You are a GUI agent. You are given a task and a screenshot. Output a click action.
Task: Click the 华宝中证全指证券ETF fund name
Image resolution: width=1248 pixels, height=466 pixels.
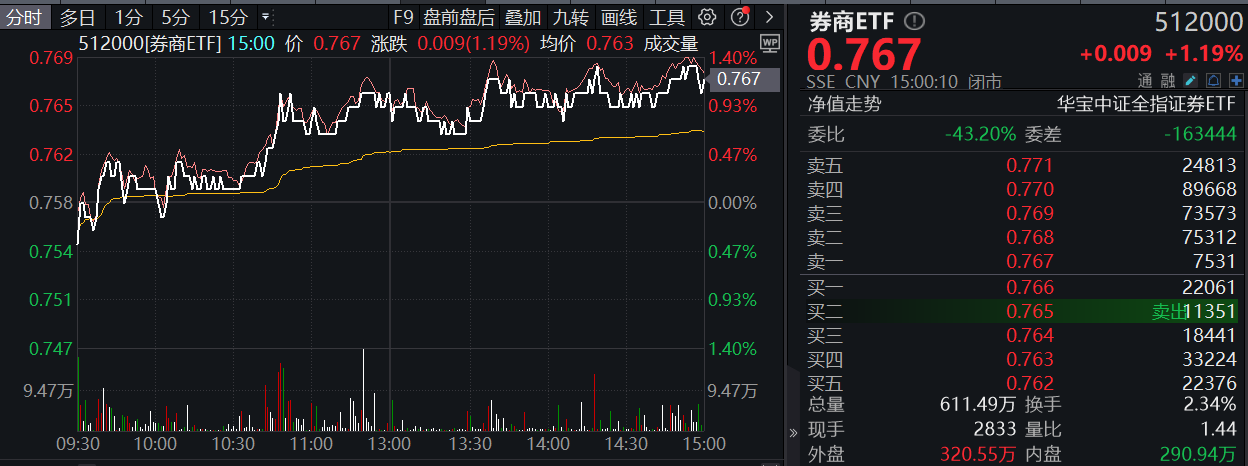point(1147,102)
